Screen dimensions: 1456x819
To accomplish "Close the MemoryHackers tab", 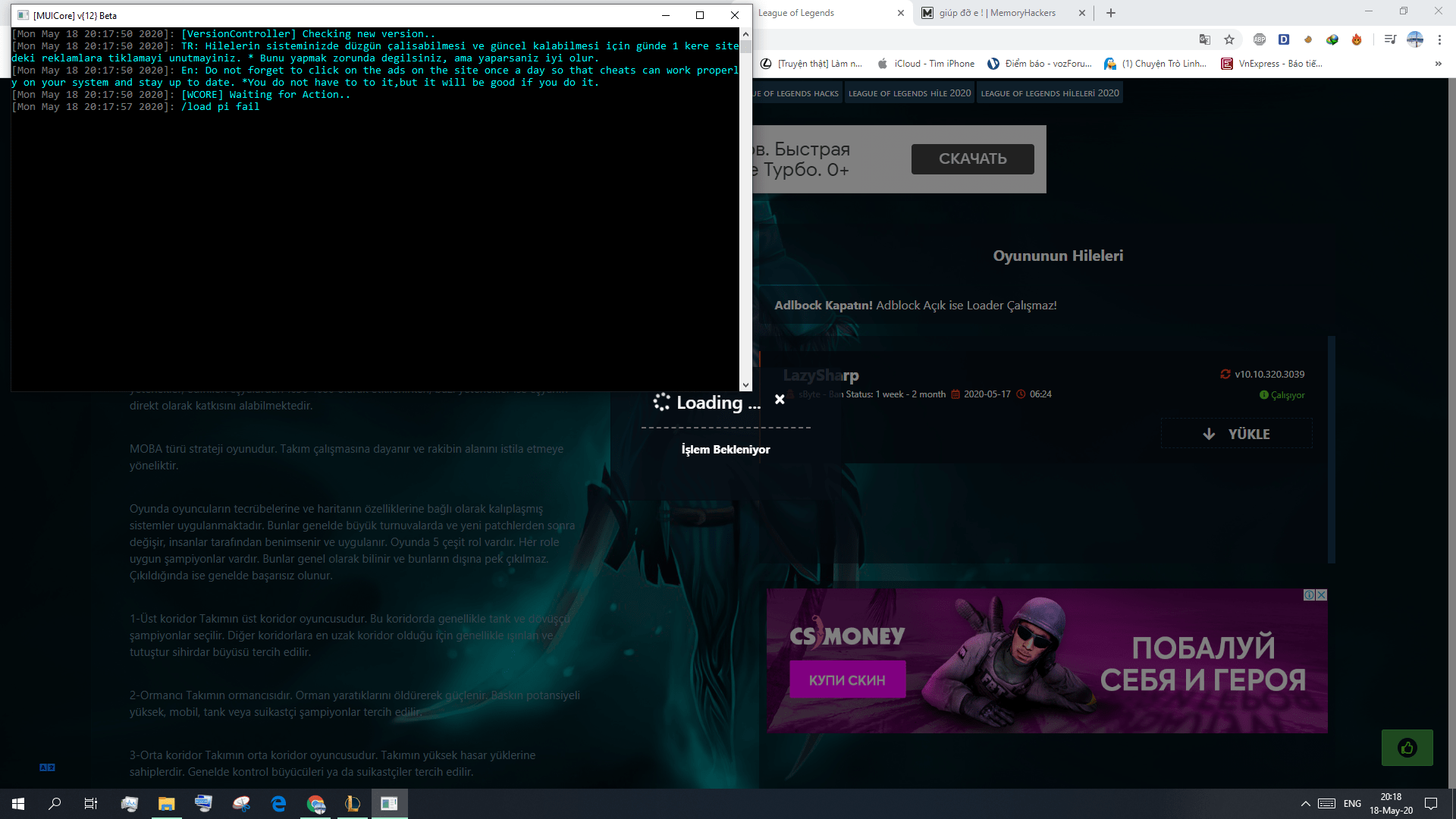I will [x=1082, y=13].
